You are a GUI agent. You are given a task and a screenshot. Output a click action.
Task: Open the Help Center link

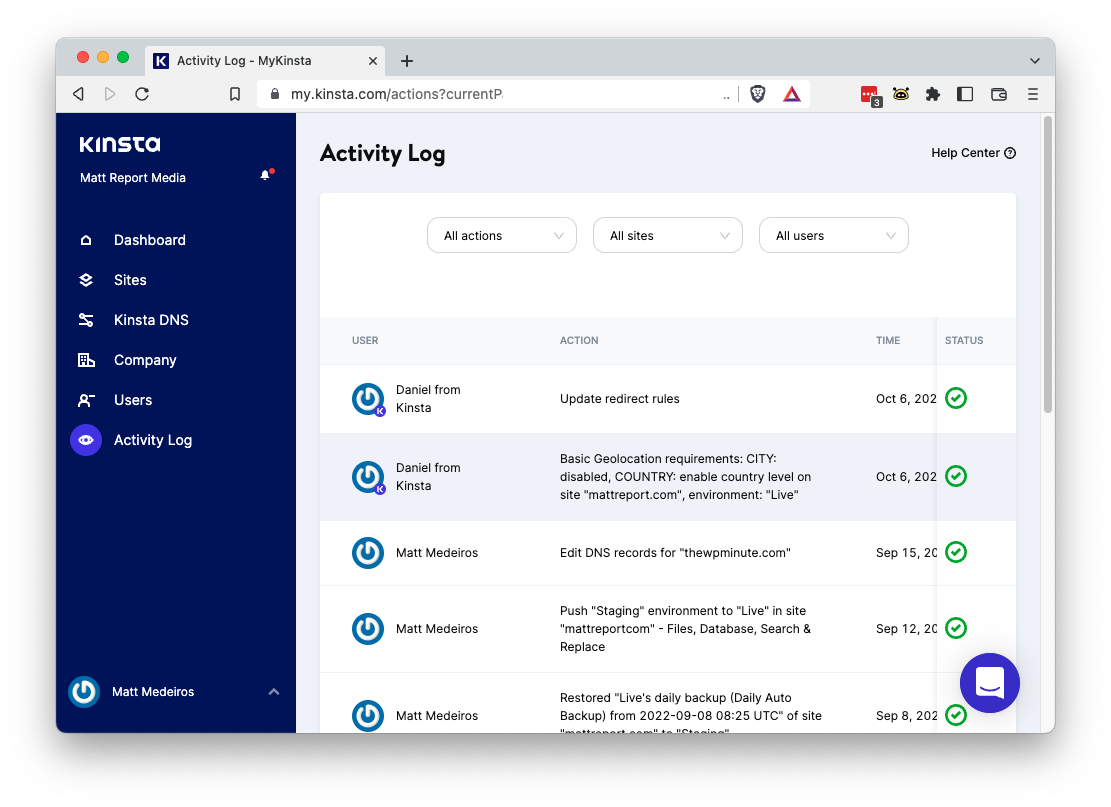tap(973, 153)
